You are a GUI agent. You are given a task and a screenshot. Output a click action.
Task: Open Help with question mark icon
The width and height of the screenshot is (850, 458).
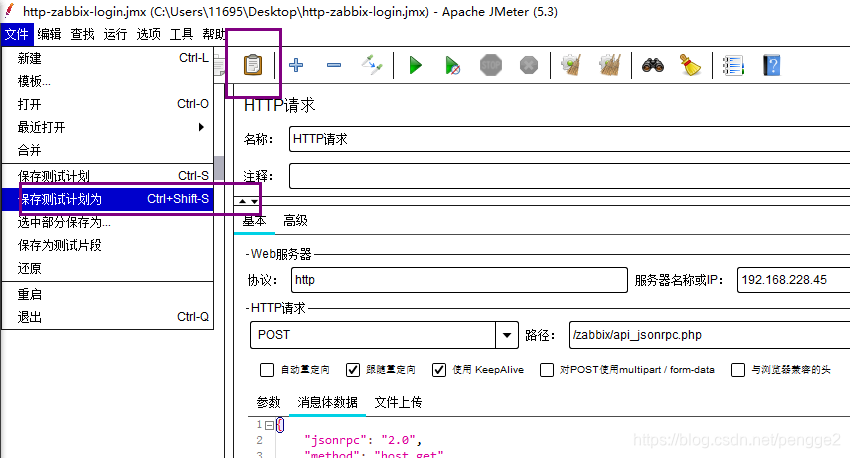(x=772, y=66)
